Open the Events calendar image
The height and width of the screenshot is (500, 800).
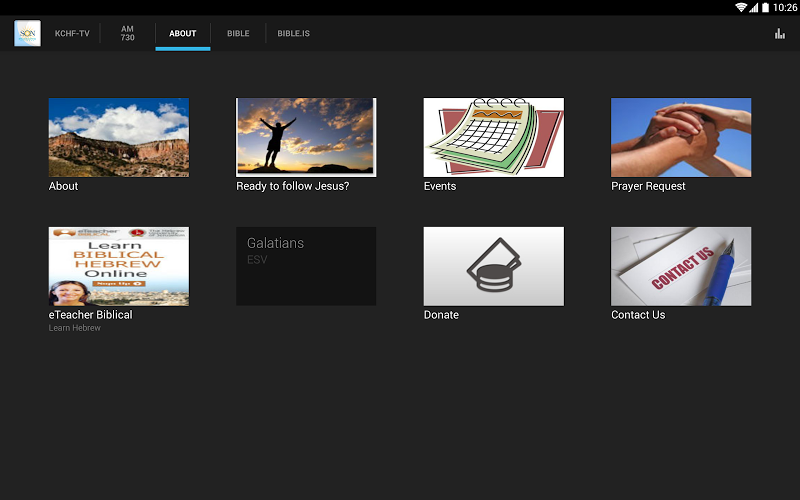pyautogui.click(x=494, y=137)
